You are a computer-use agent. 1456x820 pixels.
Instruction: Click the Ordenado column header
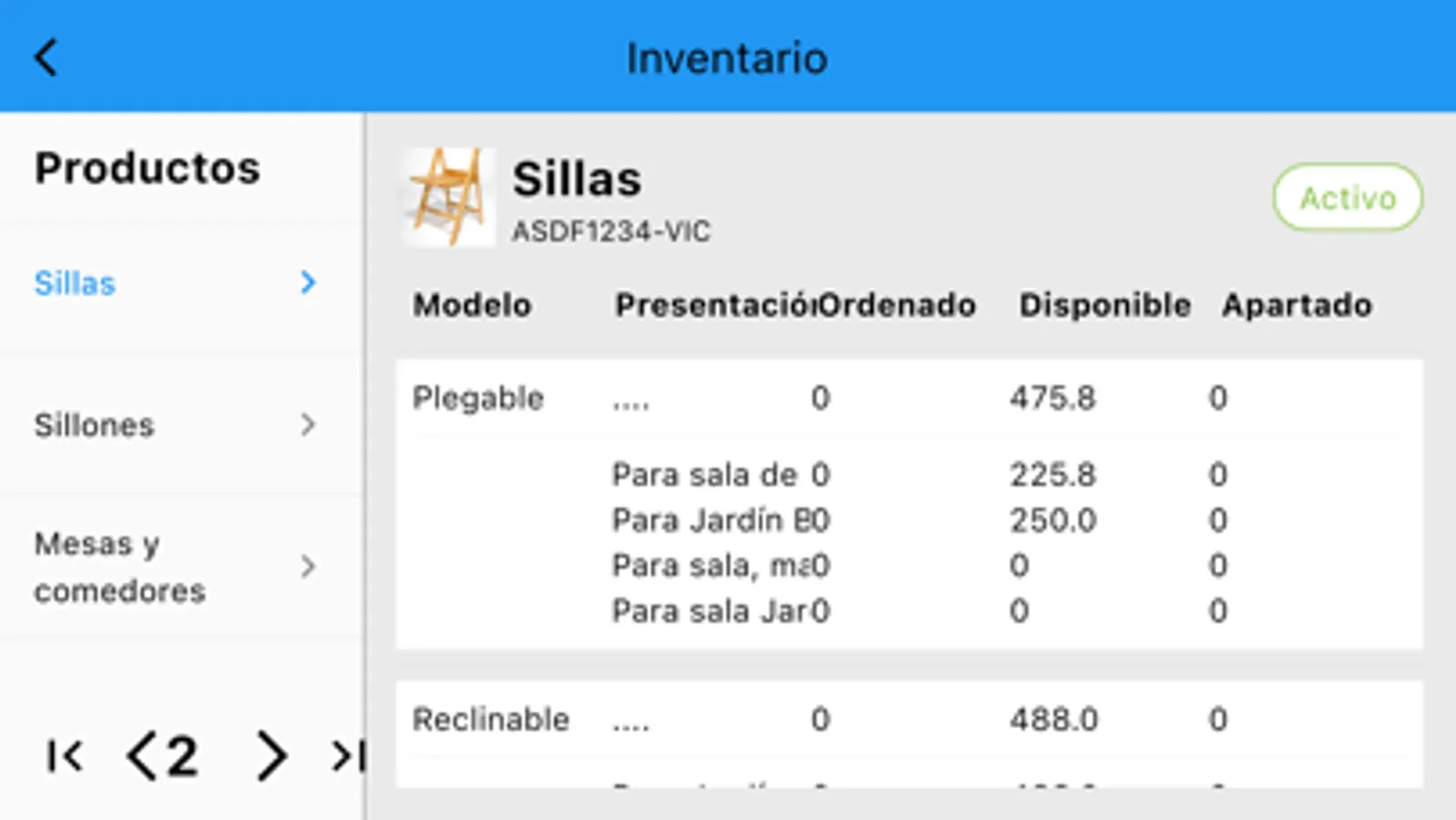(897, 305)
